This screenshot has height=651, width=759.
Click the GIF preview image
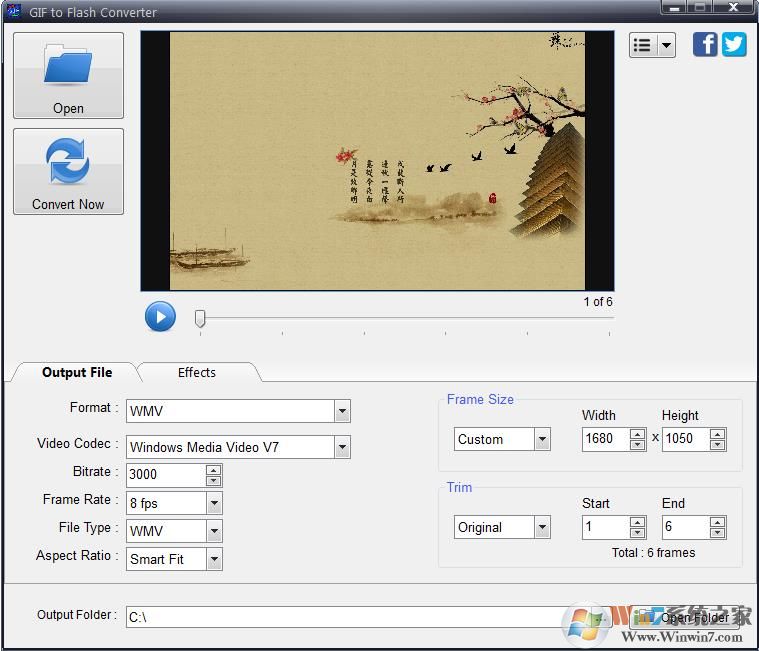(x=377, y=161)
